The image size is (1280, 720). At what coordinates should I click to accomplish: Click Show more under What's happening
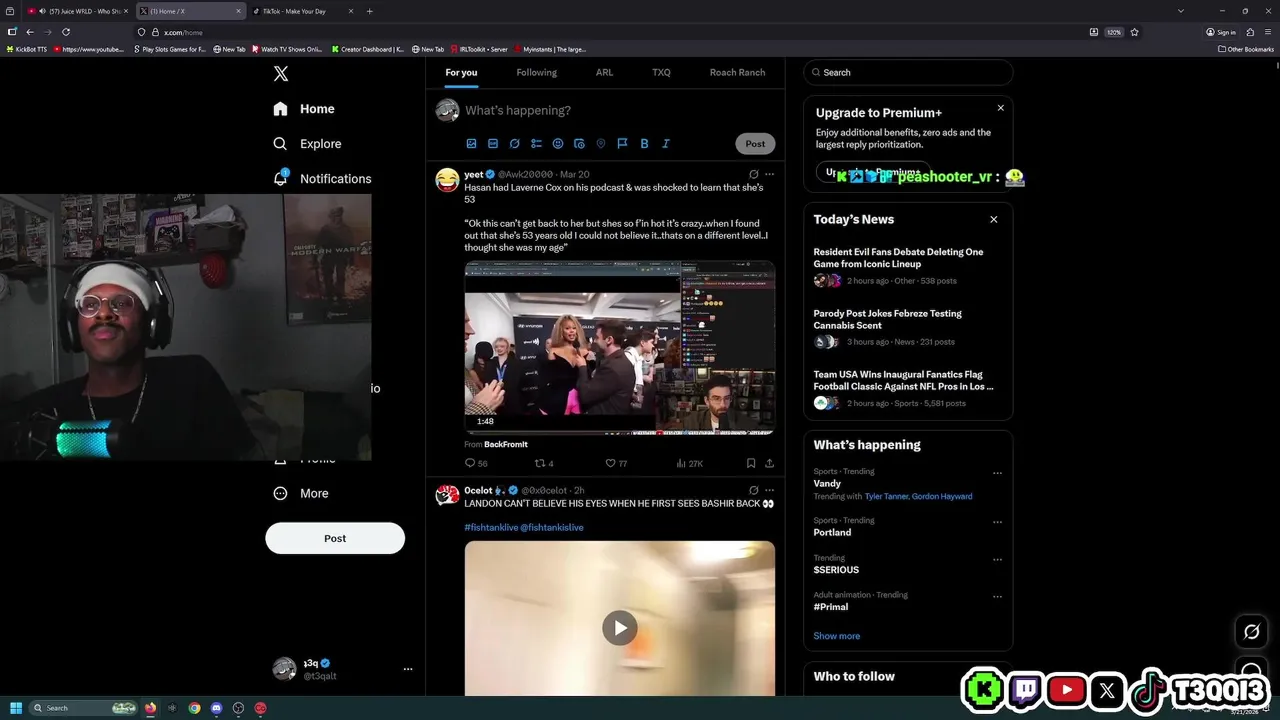coord(836,636)
